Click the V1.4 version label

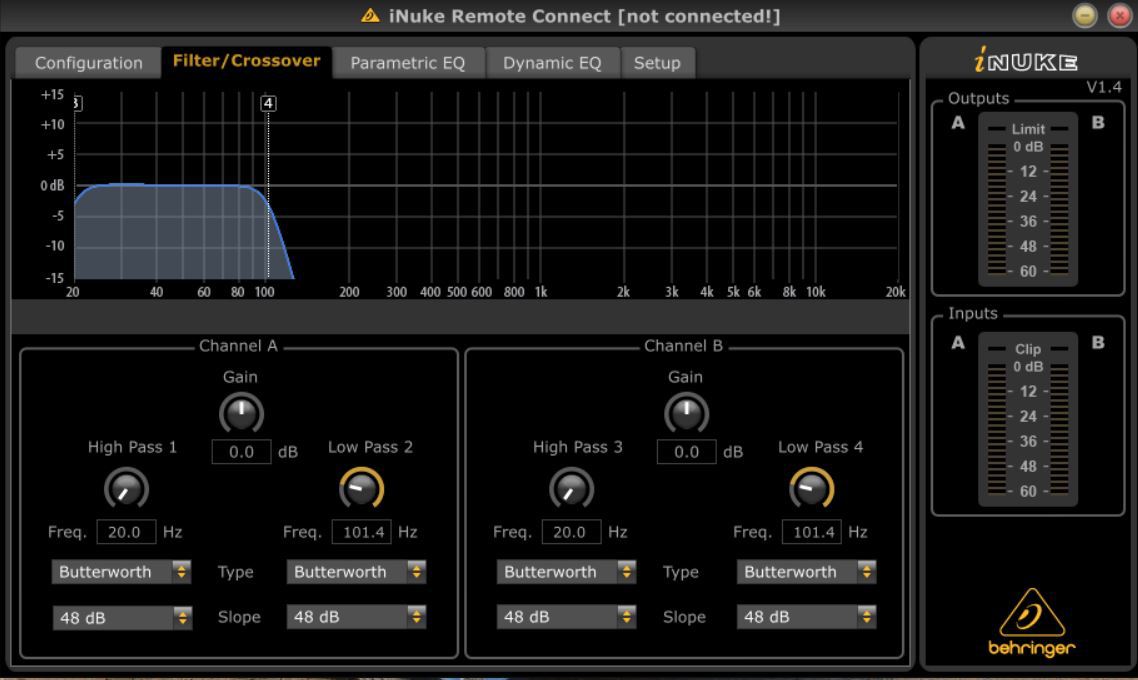pyautogui.click(x=1104, y=87)
